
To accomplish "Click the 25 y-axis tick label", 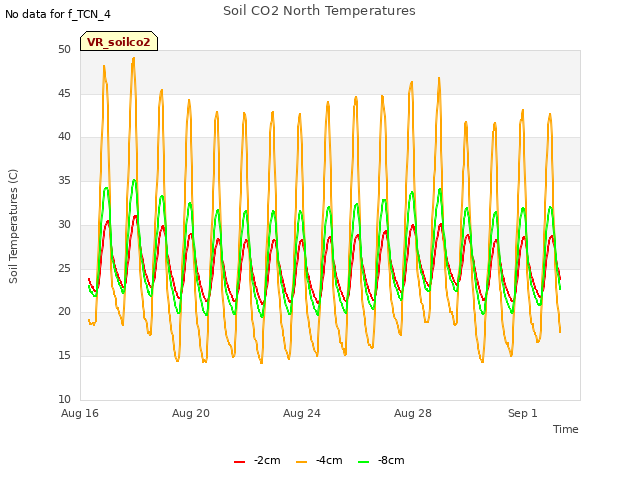I will 64,268.
